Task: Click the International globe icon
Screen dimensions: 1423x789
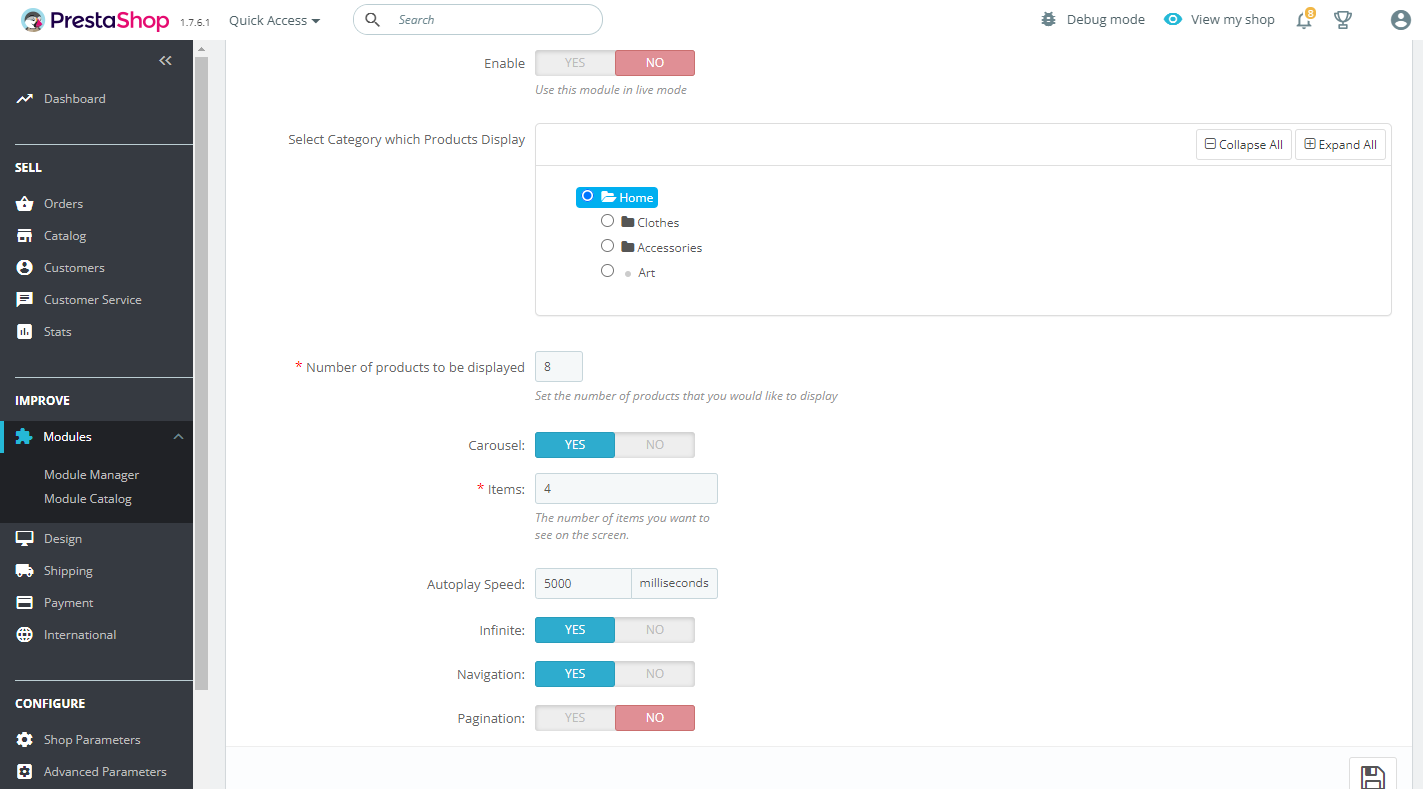Action: tap(25, 635)
